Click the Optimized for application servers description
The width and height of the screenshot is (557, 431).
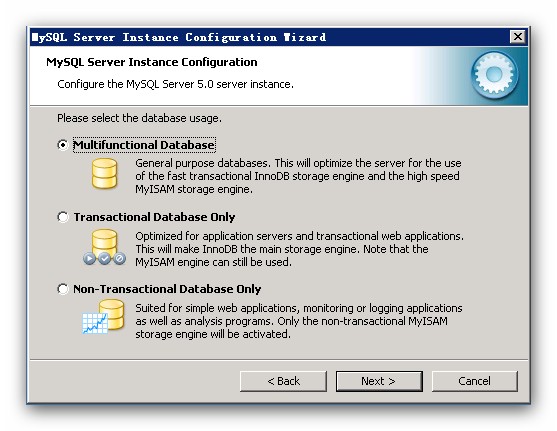(299, 249)
